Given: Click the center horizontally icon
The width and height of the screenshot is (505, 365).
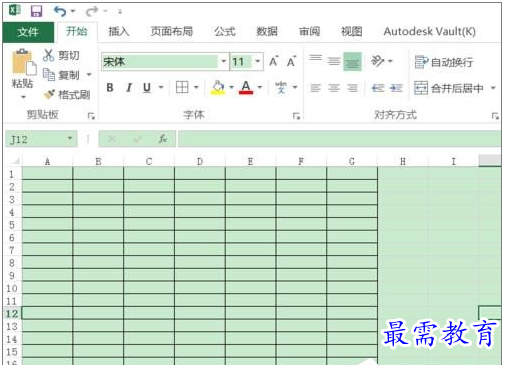Looking at the screenshot, I should (x=334, y=88).
